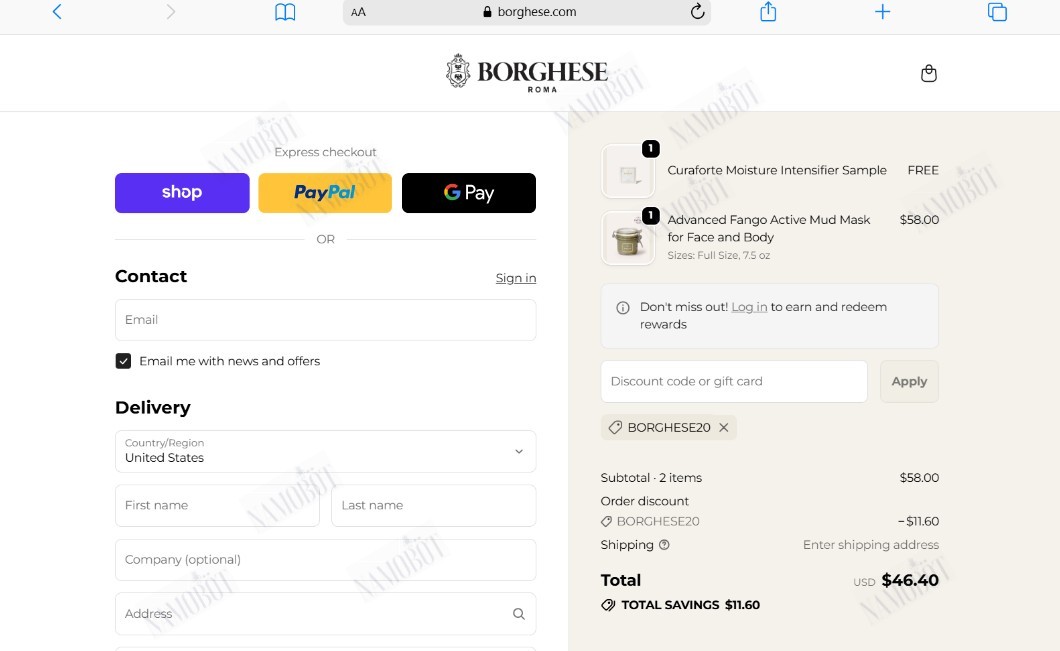Click Curaforte Moisture Intensifier Sample thumbnail
The width and height of the screenshot is (1060, 651).
tap(628, 172)
